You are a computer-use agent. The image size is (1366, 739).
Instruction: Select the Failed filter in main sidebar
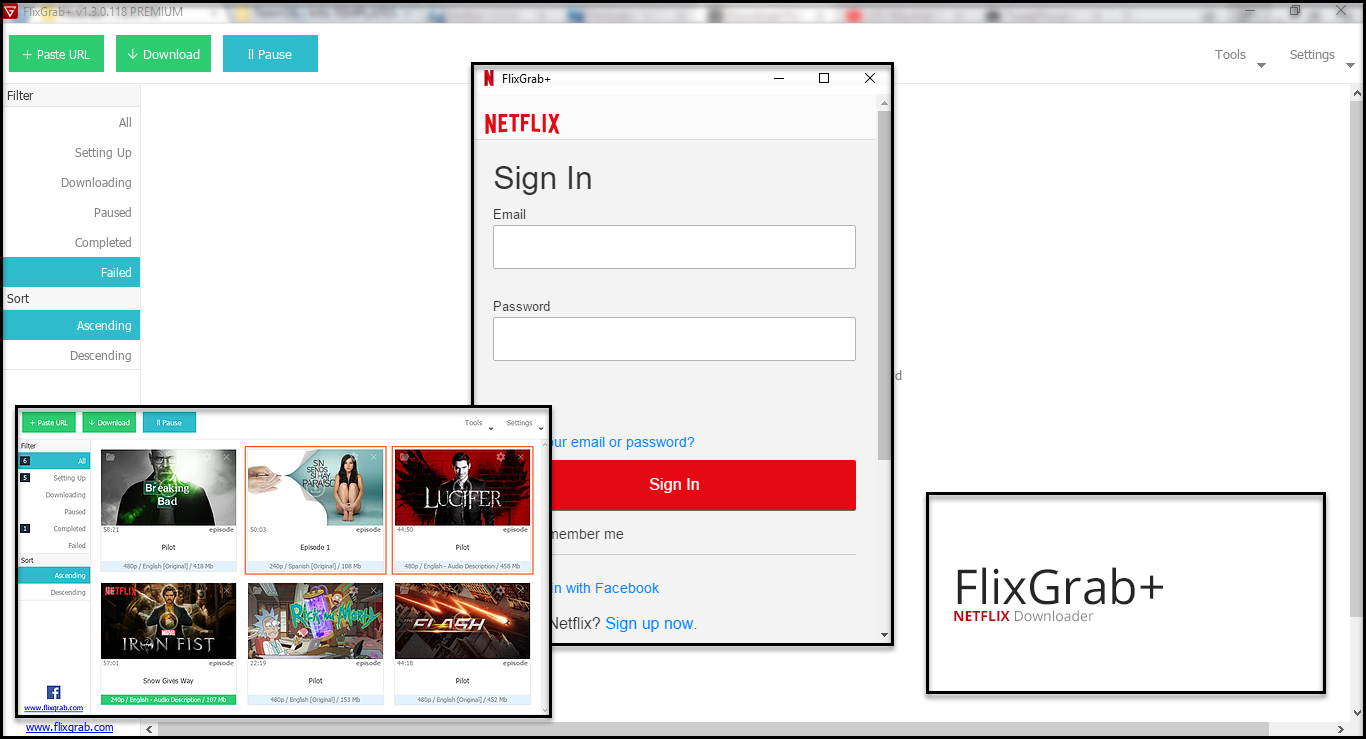[x=71, y=273]
